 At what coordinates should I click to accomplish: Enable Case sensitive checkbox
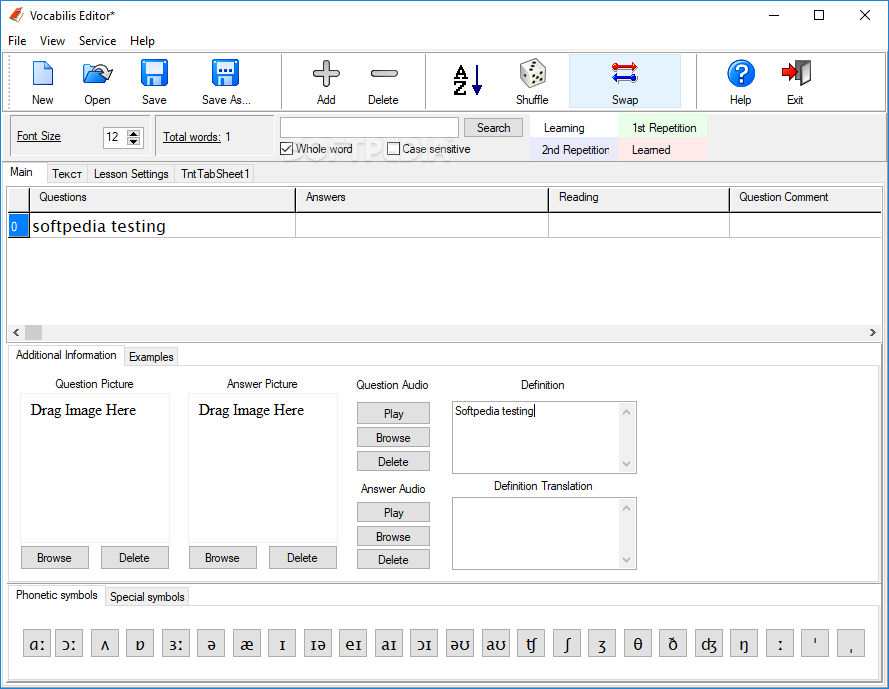point(393,149)
